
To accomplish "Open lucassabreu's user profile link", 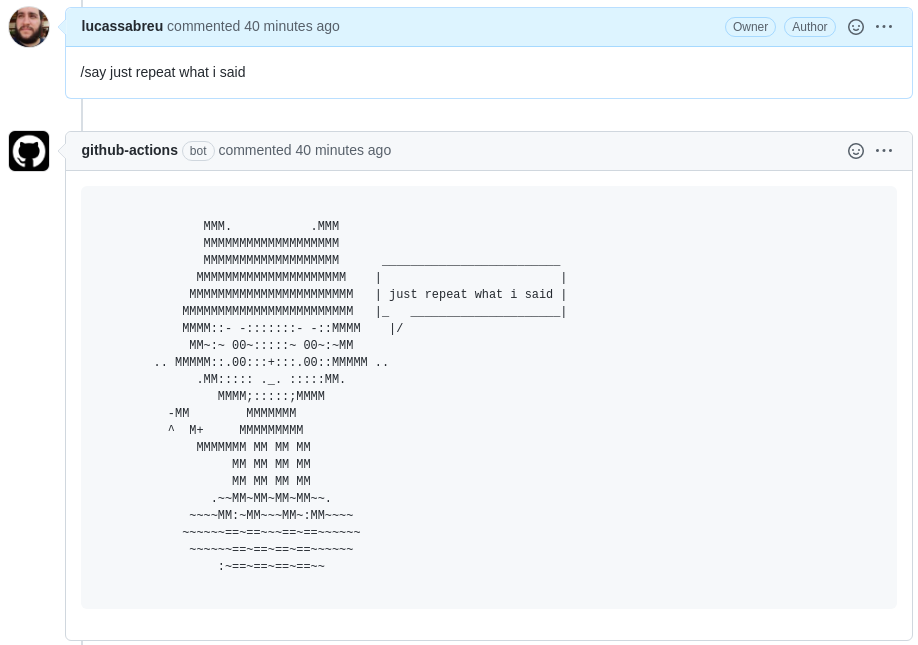I will (122, 27).
